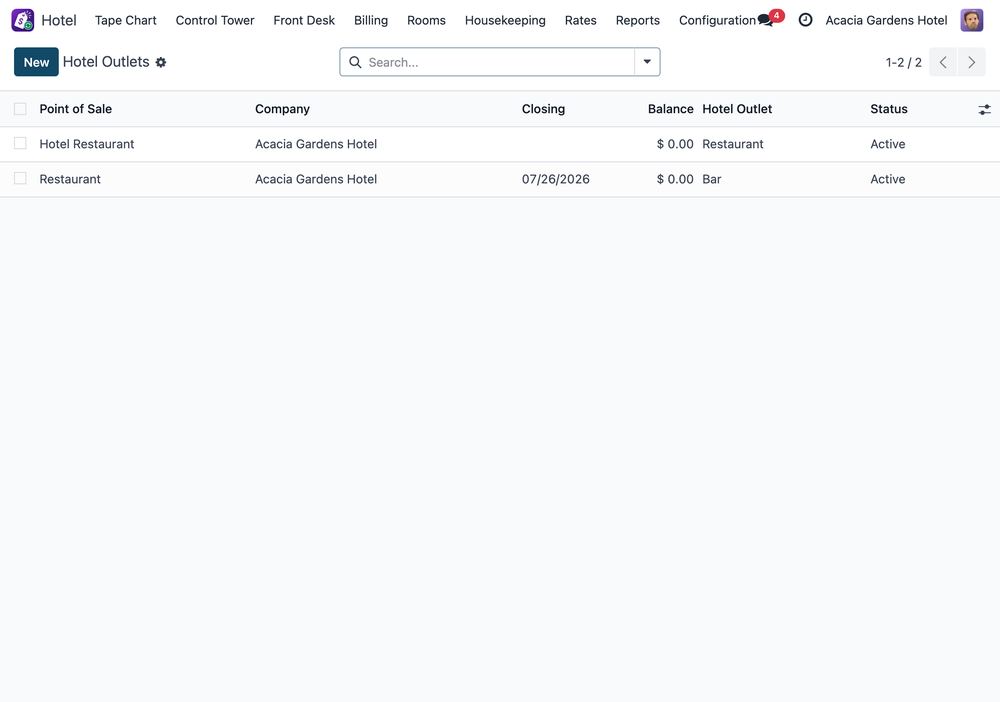Open the Hotel Restaurant record
Image resolution: width=1000 pixels, height=702 pixels.
pyautogui.click(x=87, y=144)
